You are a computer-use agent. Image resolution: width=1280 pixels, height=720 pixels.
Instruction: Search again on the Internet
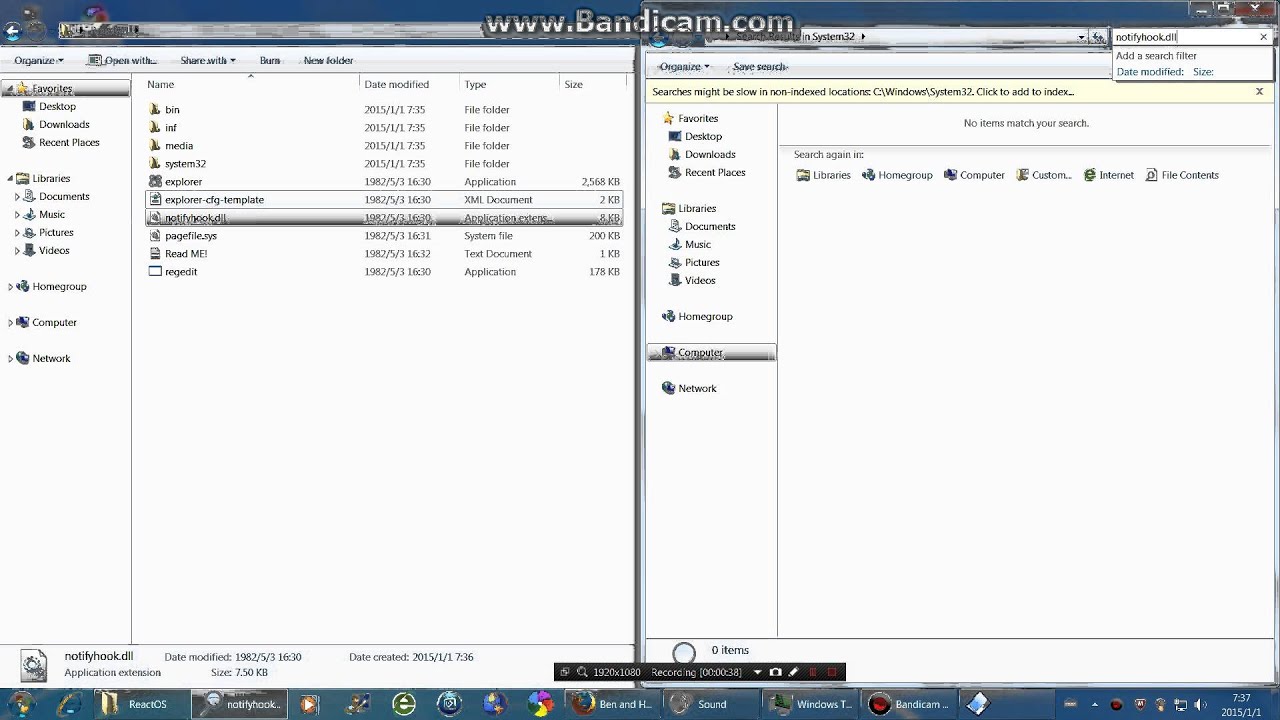(1108, 175)
